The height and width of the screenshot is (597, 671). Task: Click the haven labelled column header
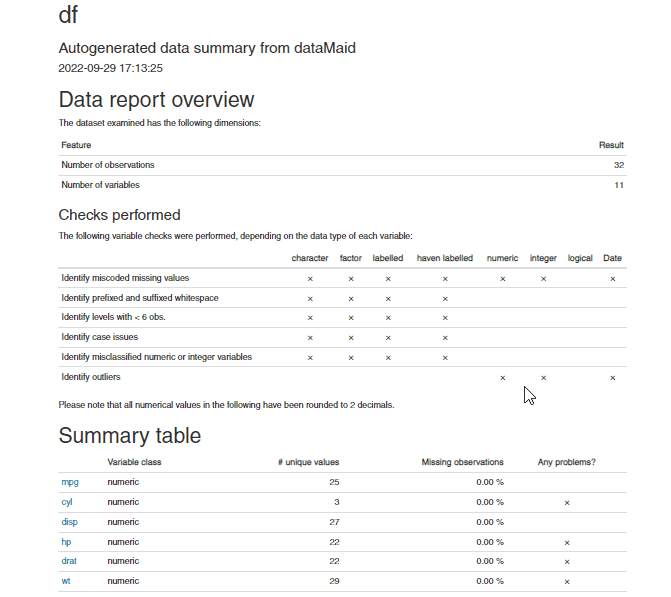click(445, 258)
